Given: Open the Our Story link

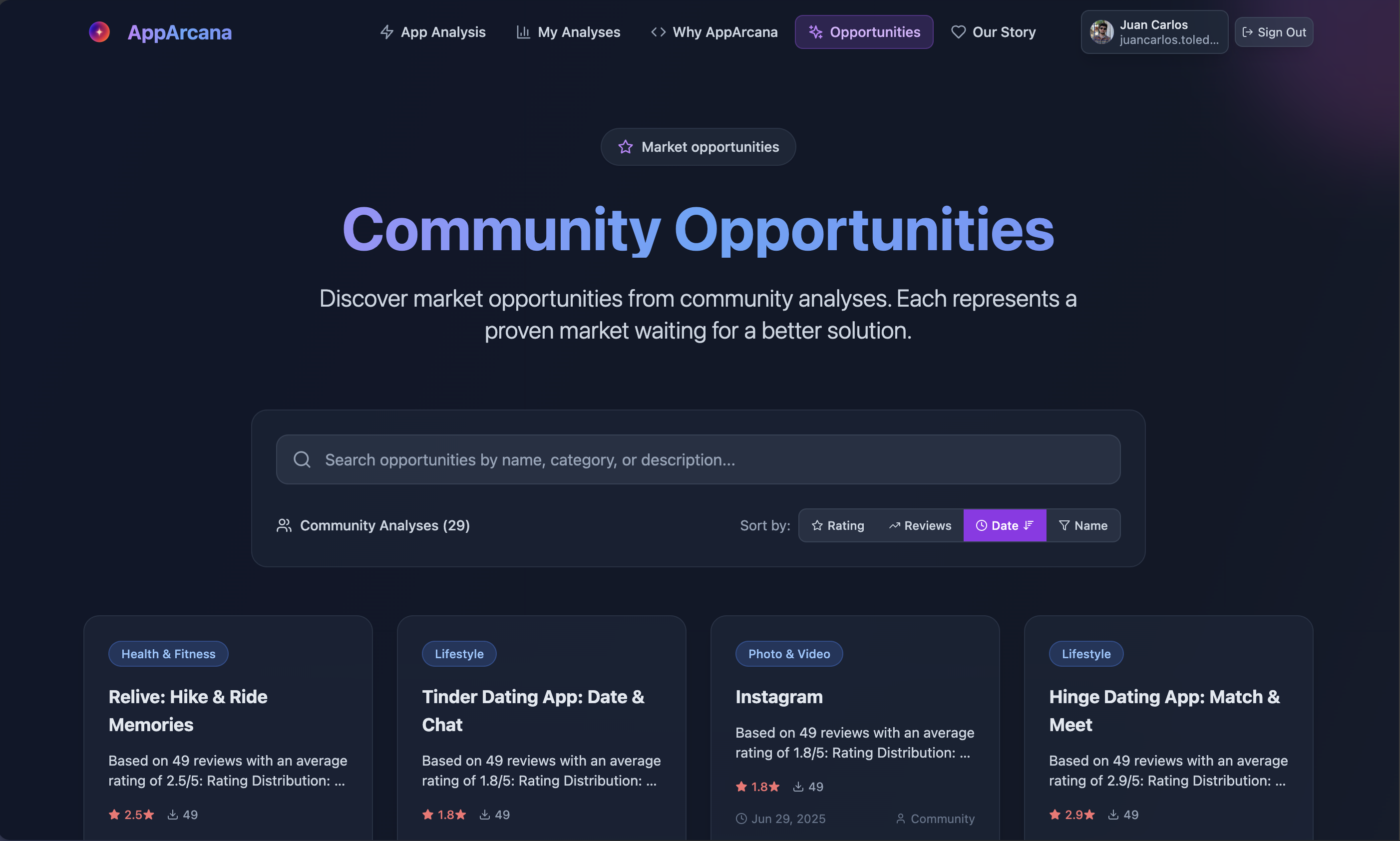Looking at the screenshot, I should (x=993, y=32).
